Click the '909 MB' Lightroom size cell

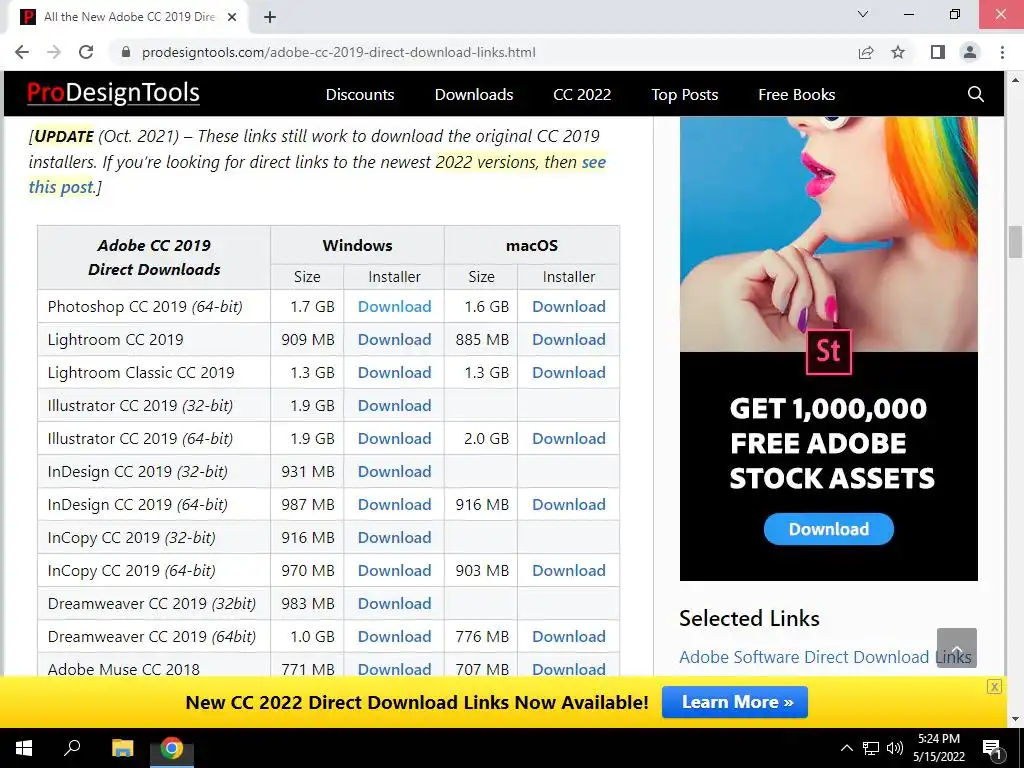307,340
